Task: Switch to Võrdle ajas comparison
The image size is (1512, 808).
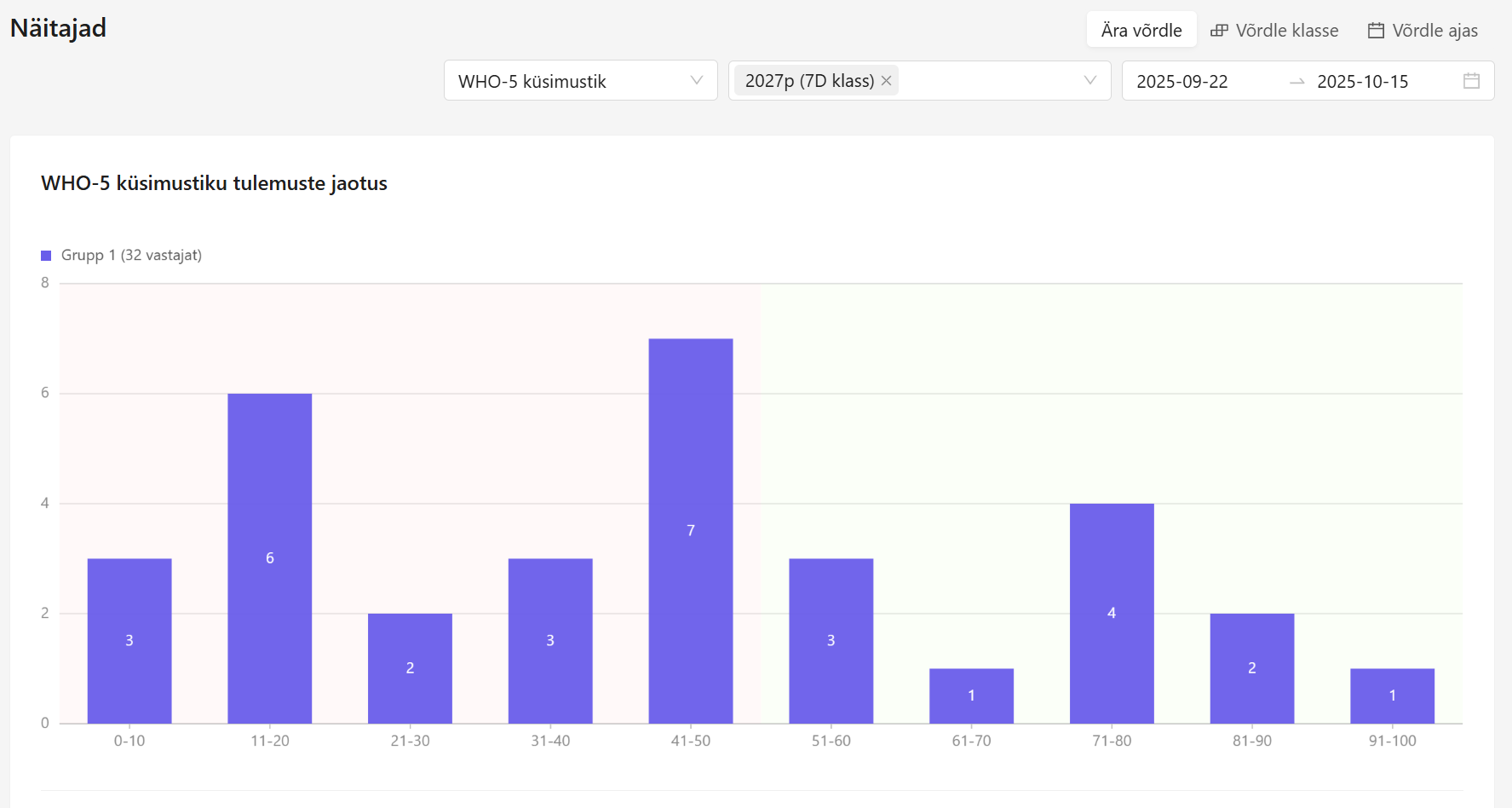Action: pos(1434,31)
